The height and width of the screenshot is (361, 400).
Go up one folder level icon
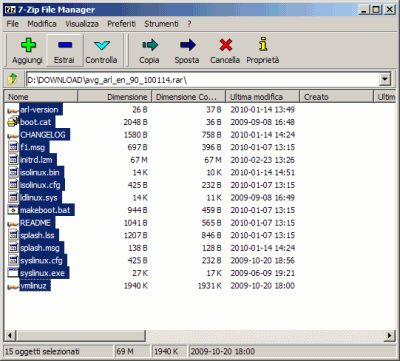(12, 79)
